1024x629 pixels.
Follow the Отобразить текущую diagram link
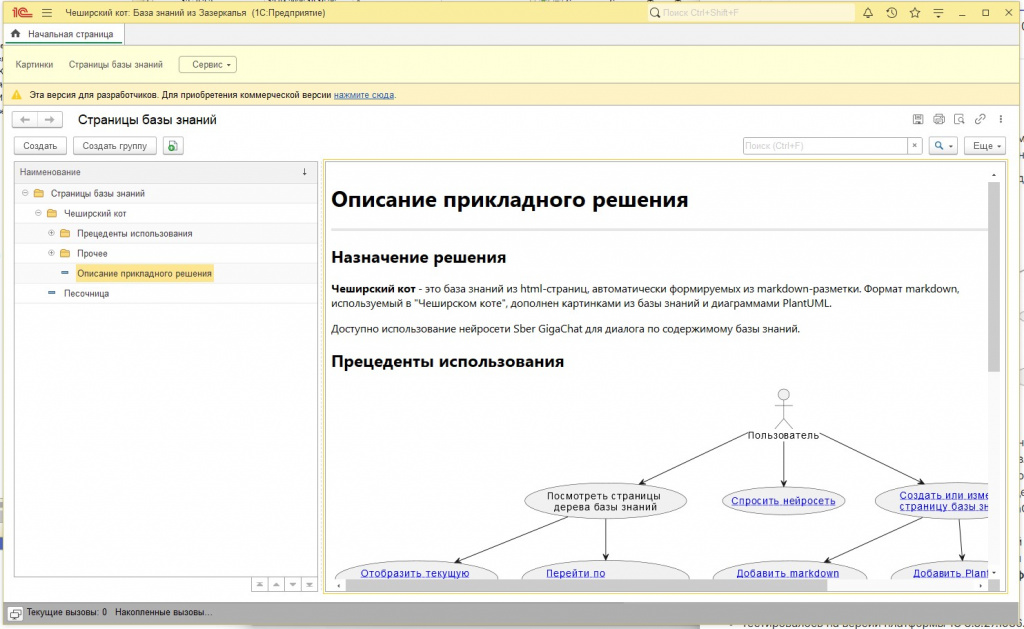pos(415,573)
